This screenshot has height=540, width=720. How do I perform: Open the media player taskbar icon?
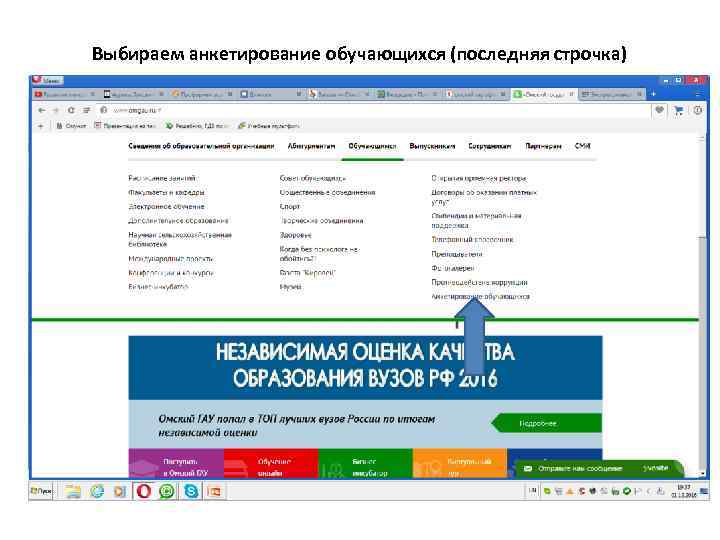(x=120, y=491)
